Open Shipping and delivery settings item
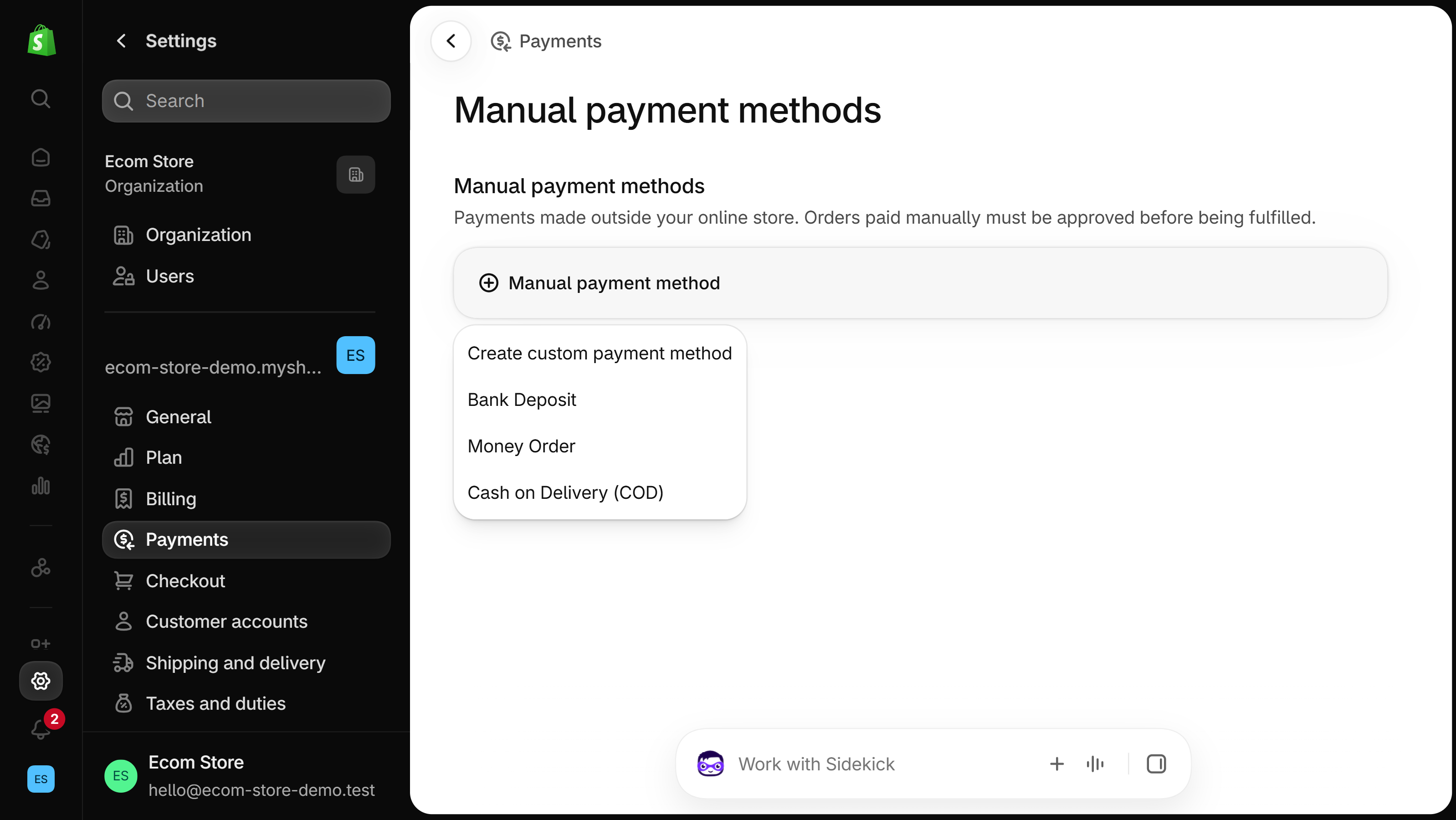 (246, 662)
